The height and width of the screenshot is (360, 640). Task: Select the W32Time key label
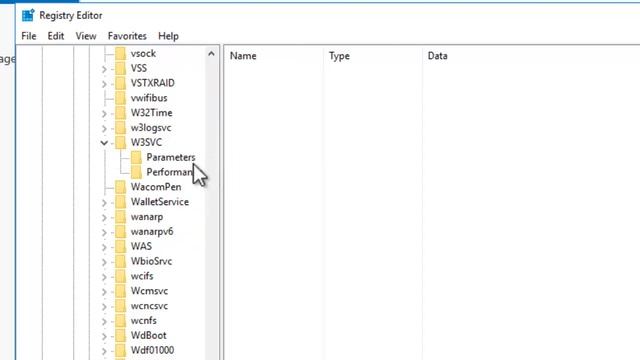point(151,113)
